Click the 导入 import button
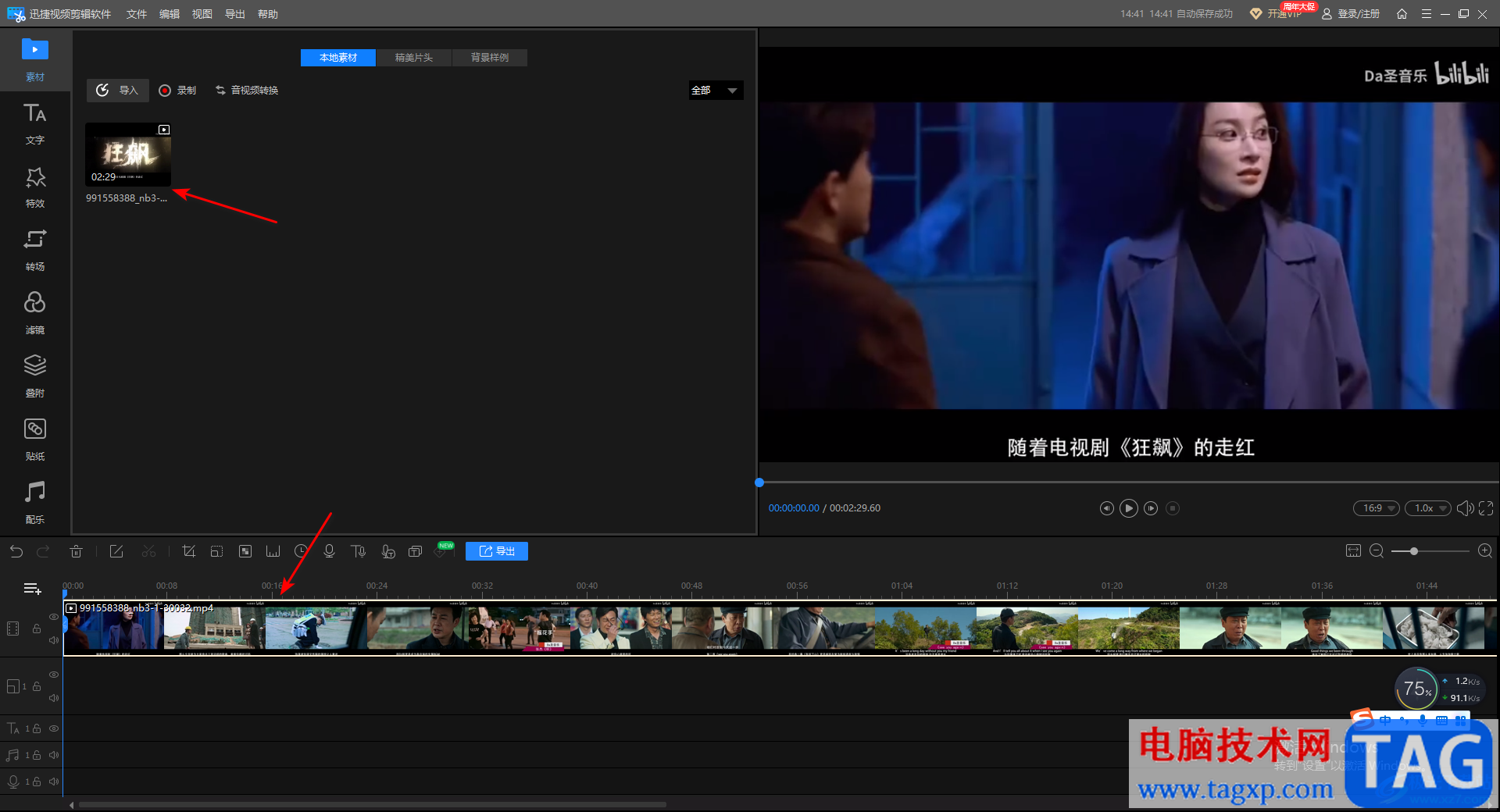 [117, 91]
